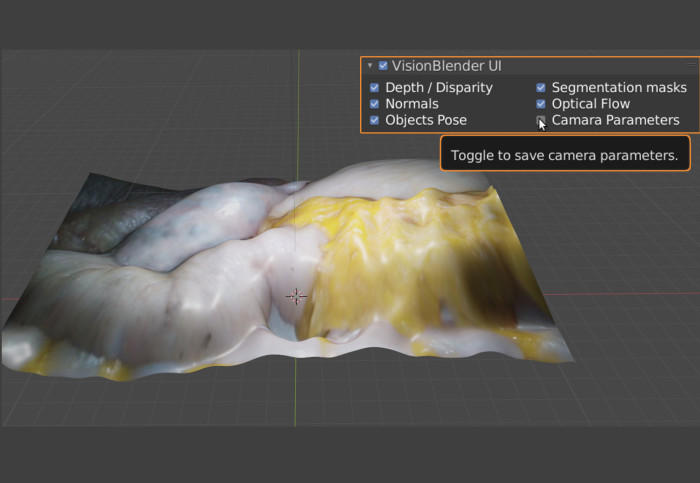The height and width of the screenshot is (483, 700).
Task: Click the 3D cursor crosshair in viewport
Action: [x=296, y=296]
